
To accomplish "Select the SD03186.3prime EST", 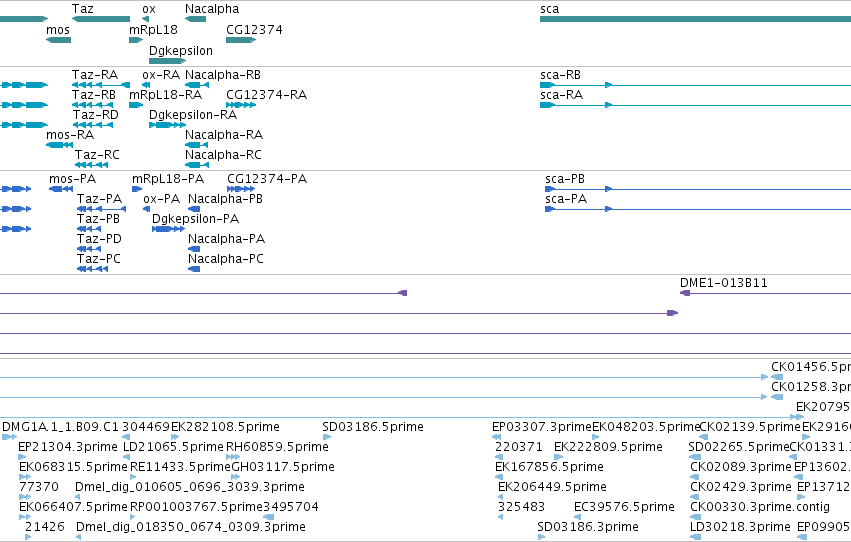I will [x=541, y=537].
